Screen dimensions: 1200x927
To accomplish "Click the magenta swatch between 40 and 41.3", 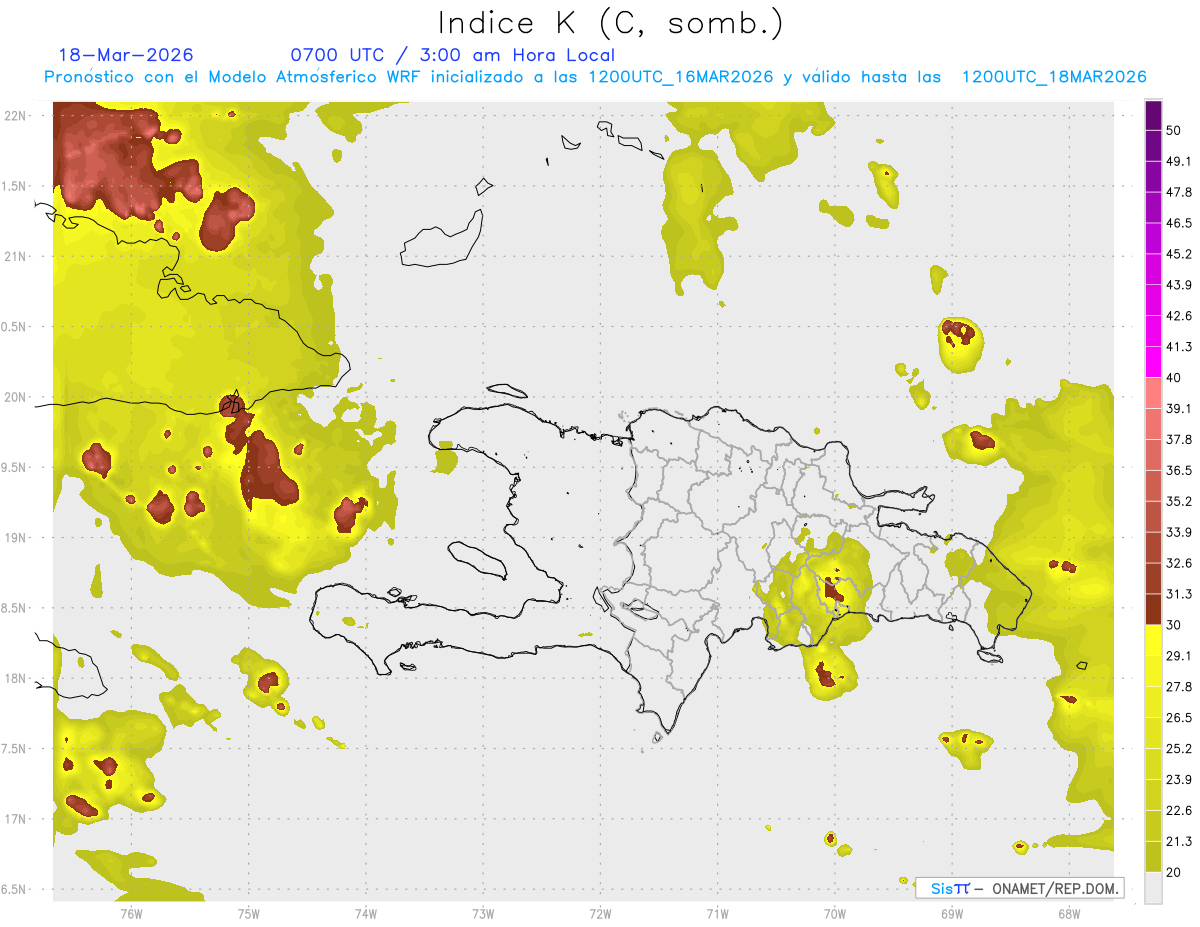I will pyautogui.click(x=1154, y=362).
